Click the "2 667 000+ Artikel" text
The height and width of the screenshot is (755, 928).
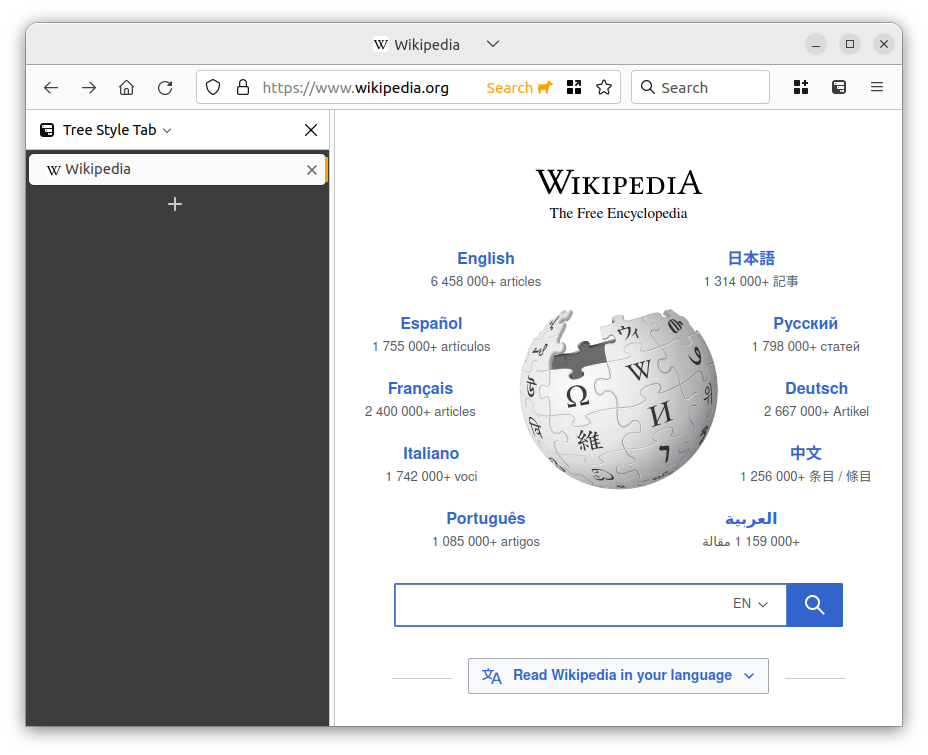click(x=816, y=412)
